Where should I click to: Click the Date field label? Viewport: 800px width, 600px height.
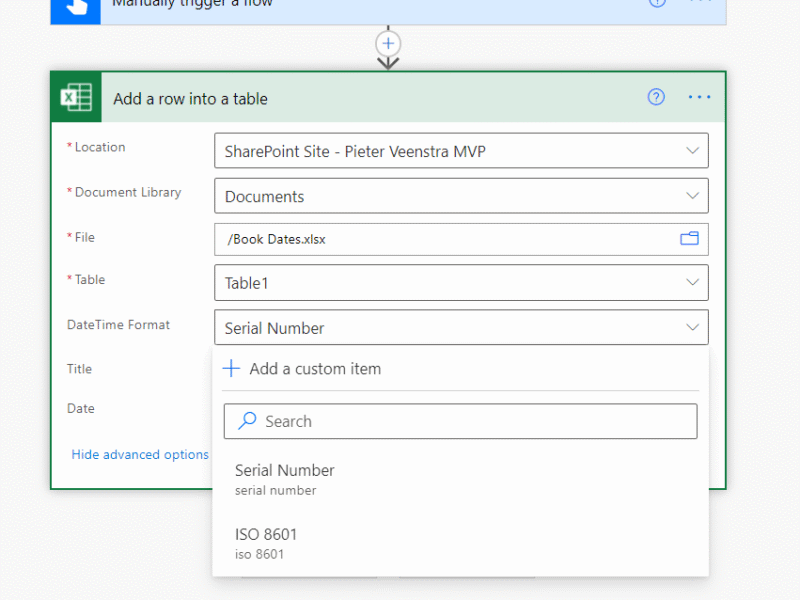point(81,408)
